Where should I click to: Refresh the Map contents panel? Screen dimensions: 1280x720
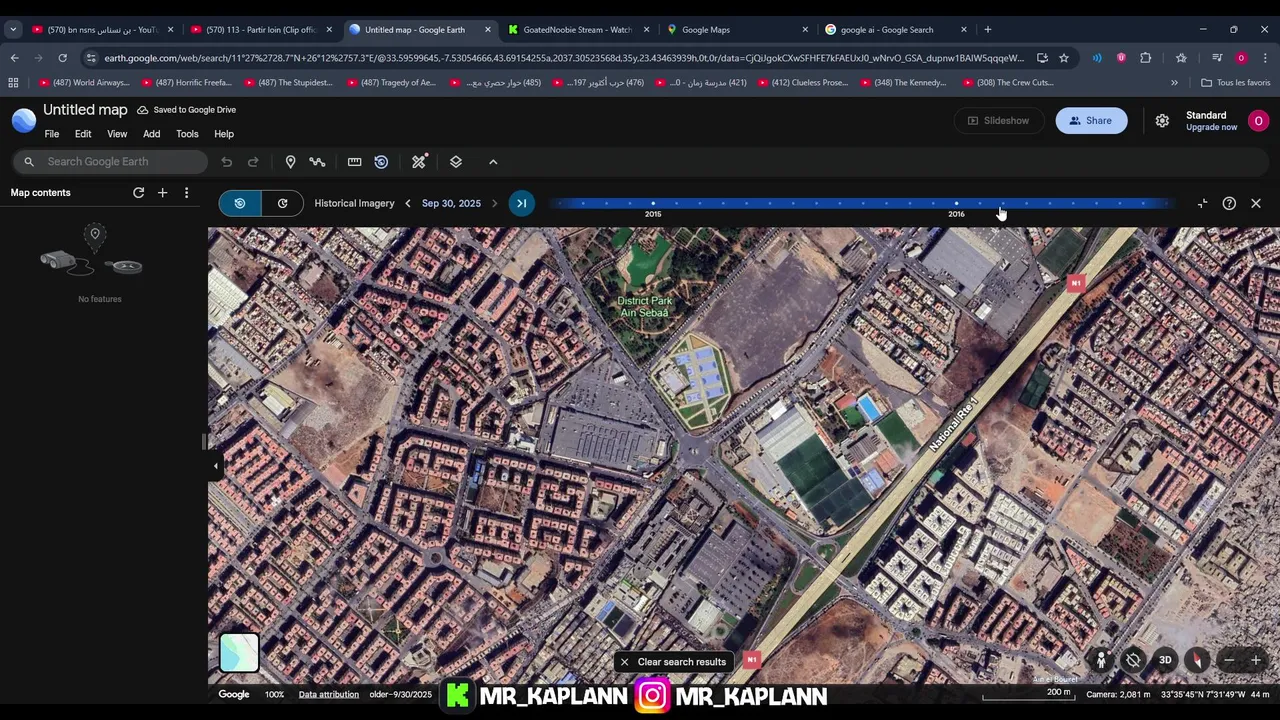[x=139, y=193]
